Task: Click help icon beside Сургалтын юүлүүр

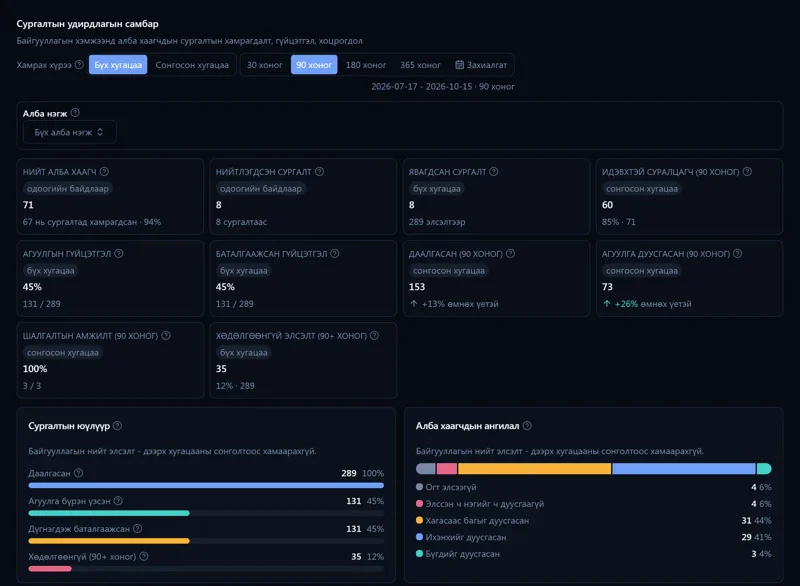Action: [x=117, y=425]
